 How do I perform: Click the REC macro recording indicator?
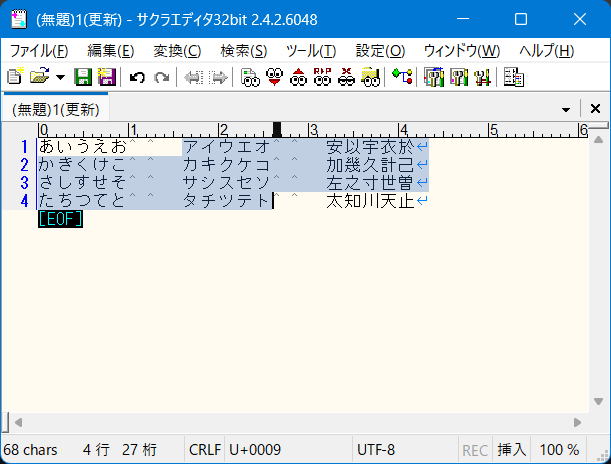pos(475,450)
